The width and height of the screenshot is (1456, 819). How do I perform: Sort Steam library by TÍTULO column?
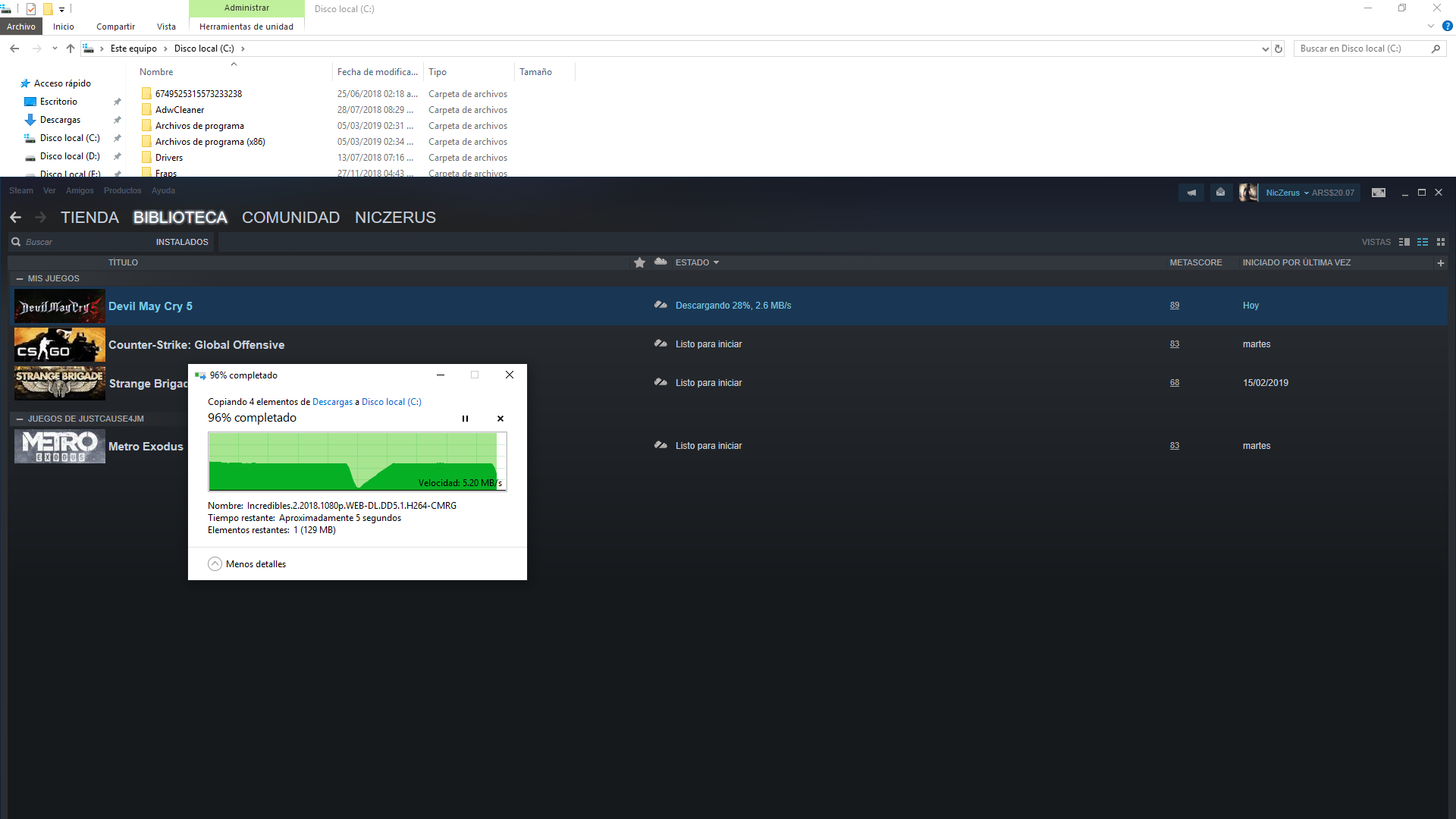(123, 262)
